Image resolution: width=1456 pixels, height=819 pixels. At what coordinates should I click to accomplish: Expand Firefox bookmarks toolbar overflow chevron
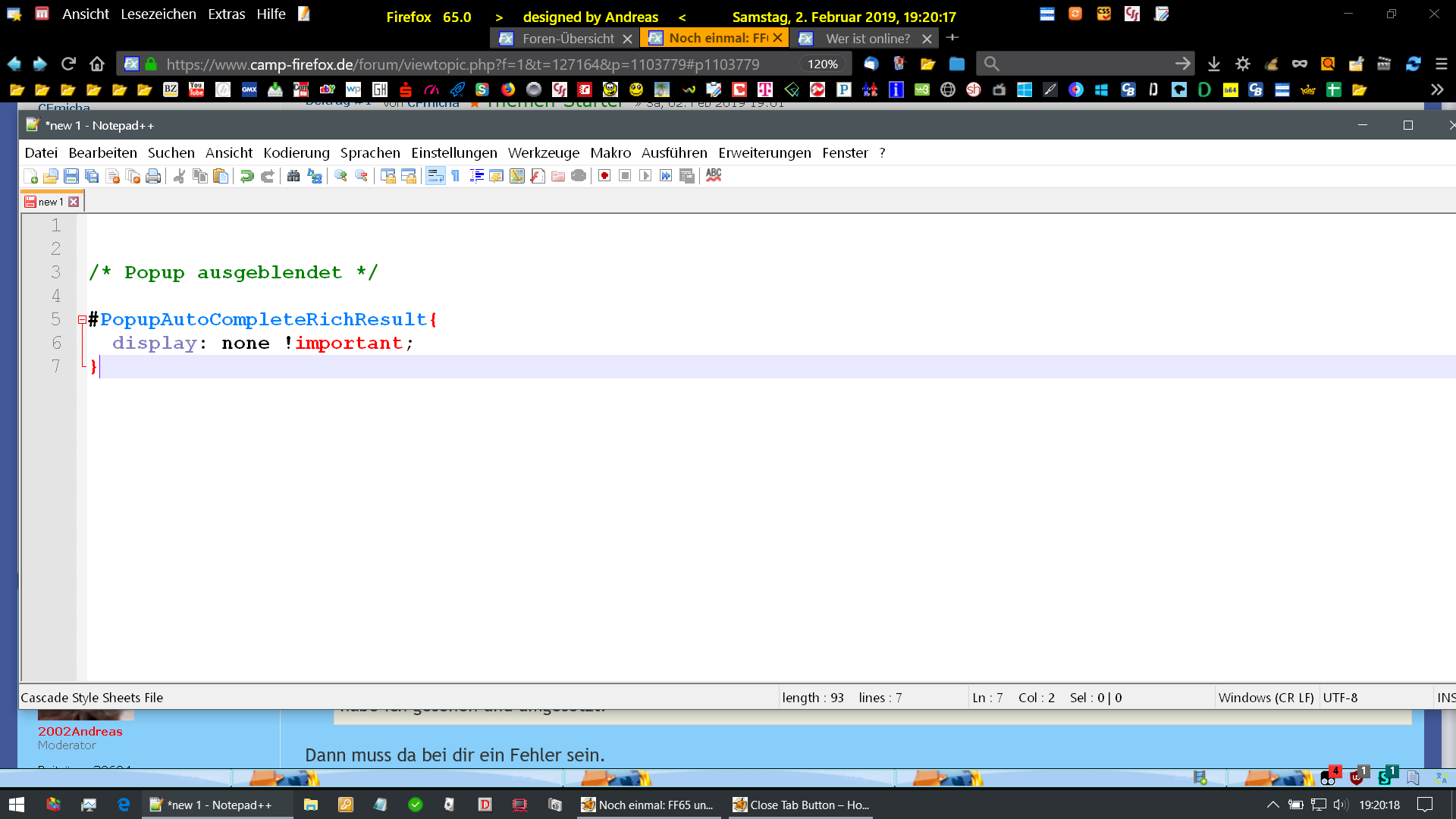point(1437,89)
